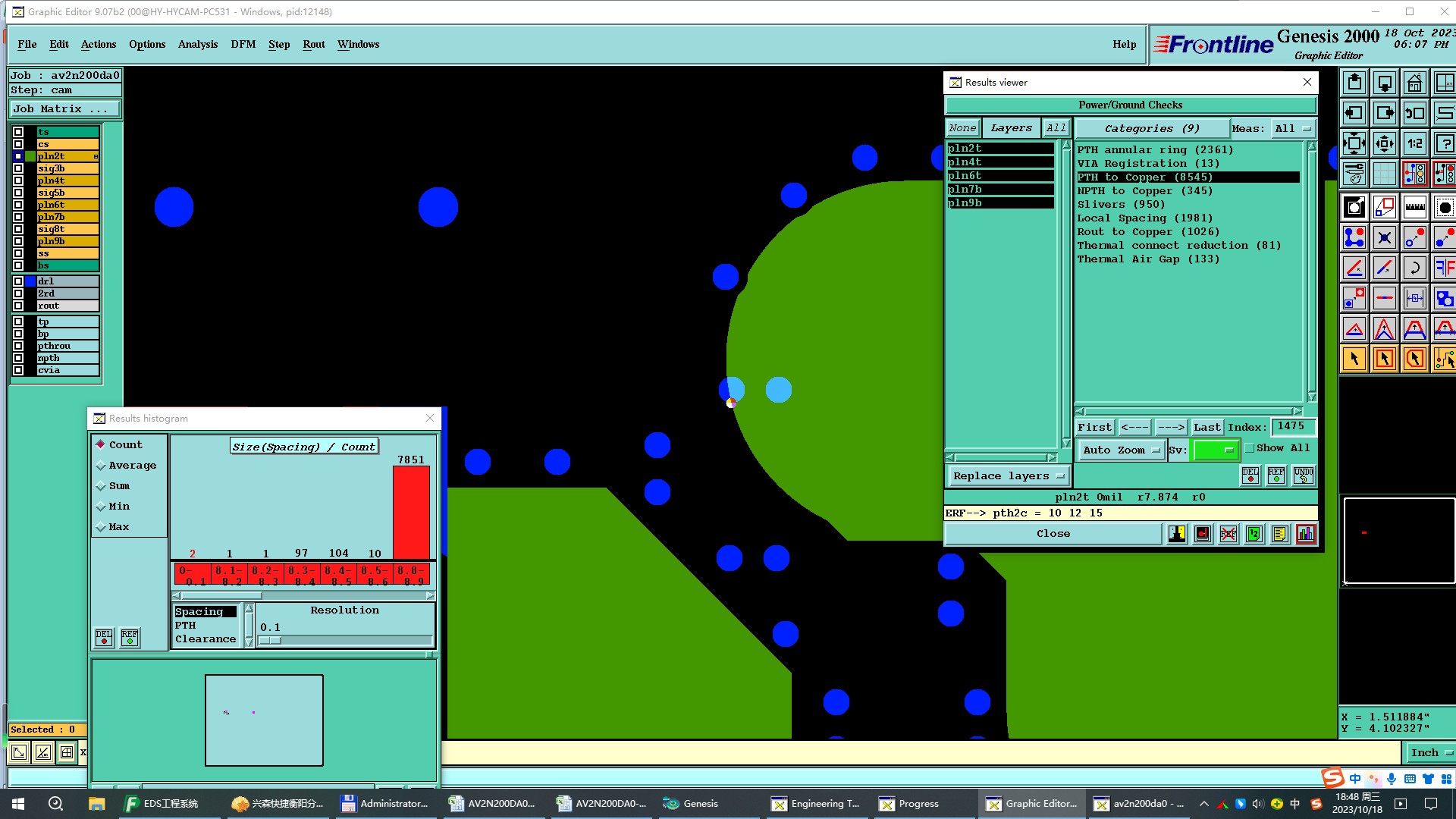Click the DEL icon in Results histogram

tap(104, 638)
